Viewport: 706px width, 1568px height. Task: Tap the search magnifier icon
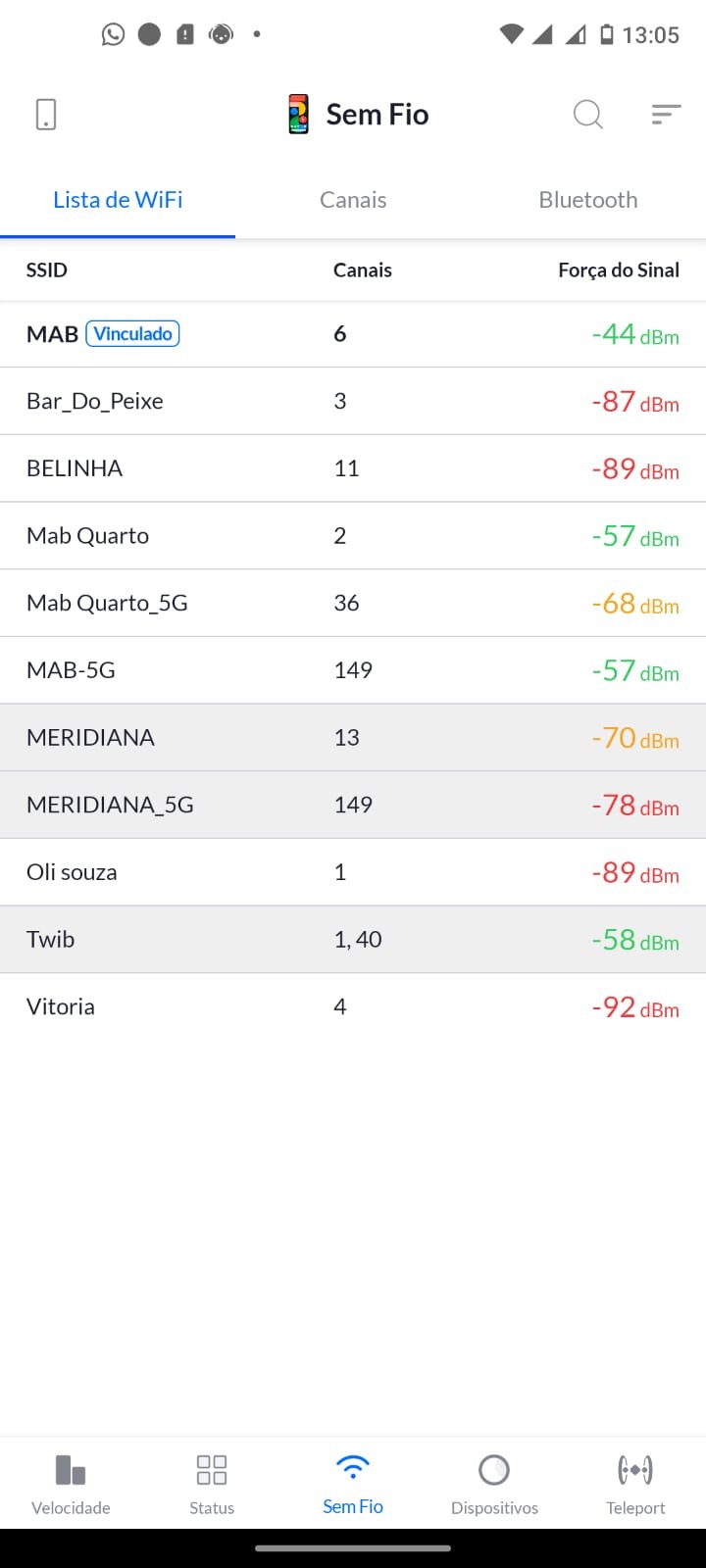tap(587, 115)
